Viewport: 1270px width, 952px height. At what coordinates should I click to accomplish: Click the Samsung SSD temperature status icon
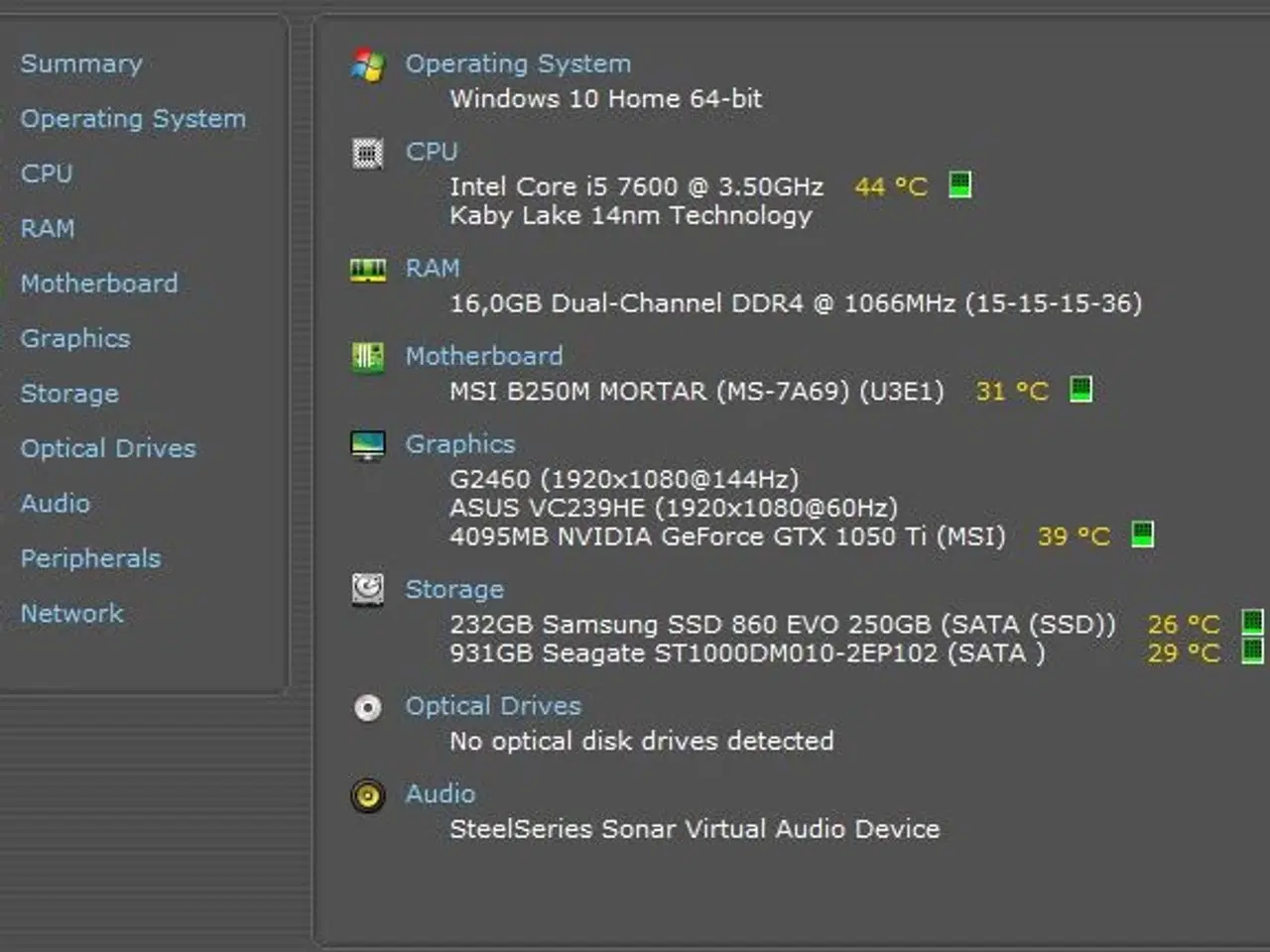[x=1253, y=623]
